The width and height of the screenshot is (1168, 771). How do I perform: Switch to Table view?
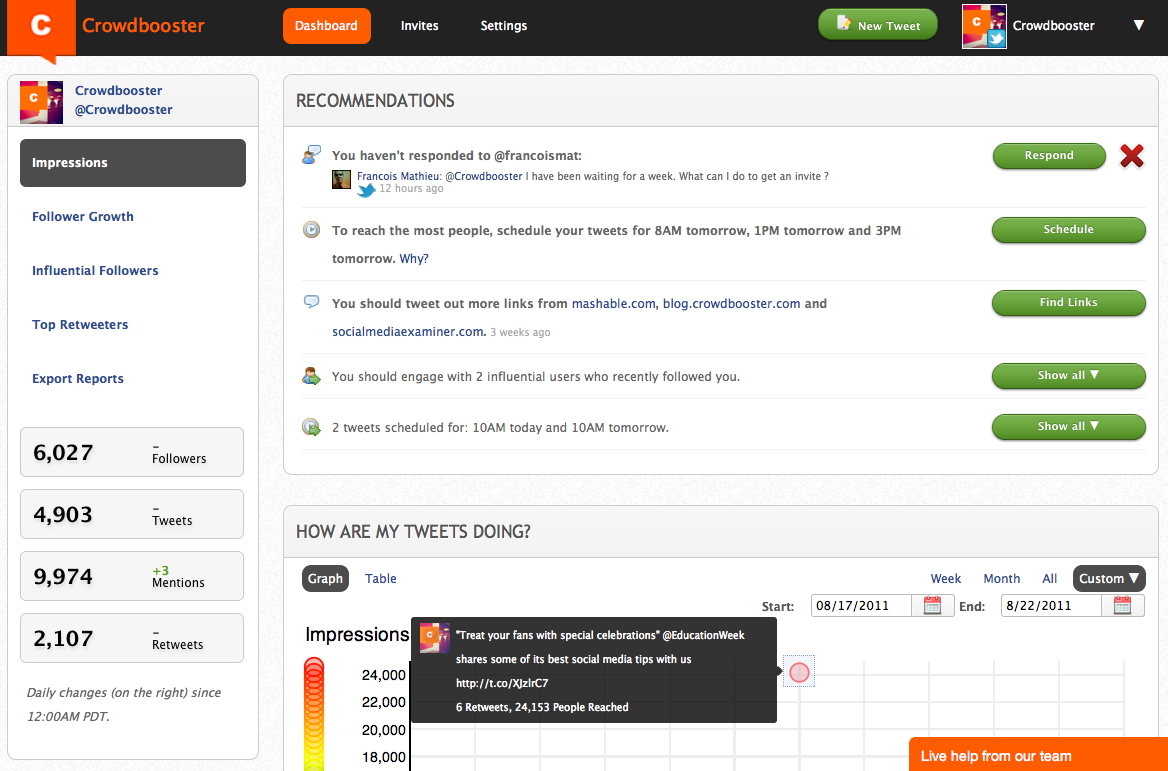click(381, 579)
